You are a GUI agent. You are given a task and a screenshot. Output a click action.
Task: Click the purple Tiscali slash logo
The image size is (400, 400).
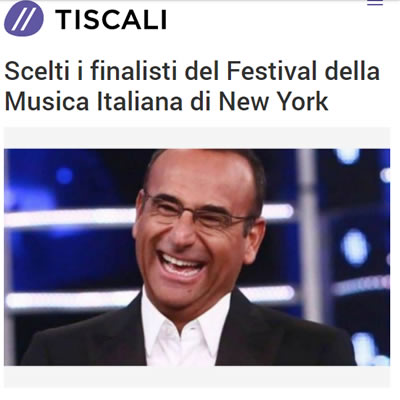coord(24,18)
